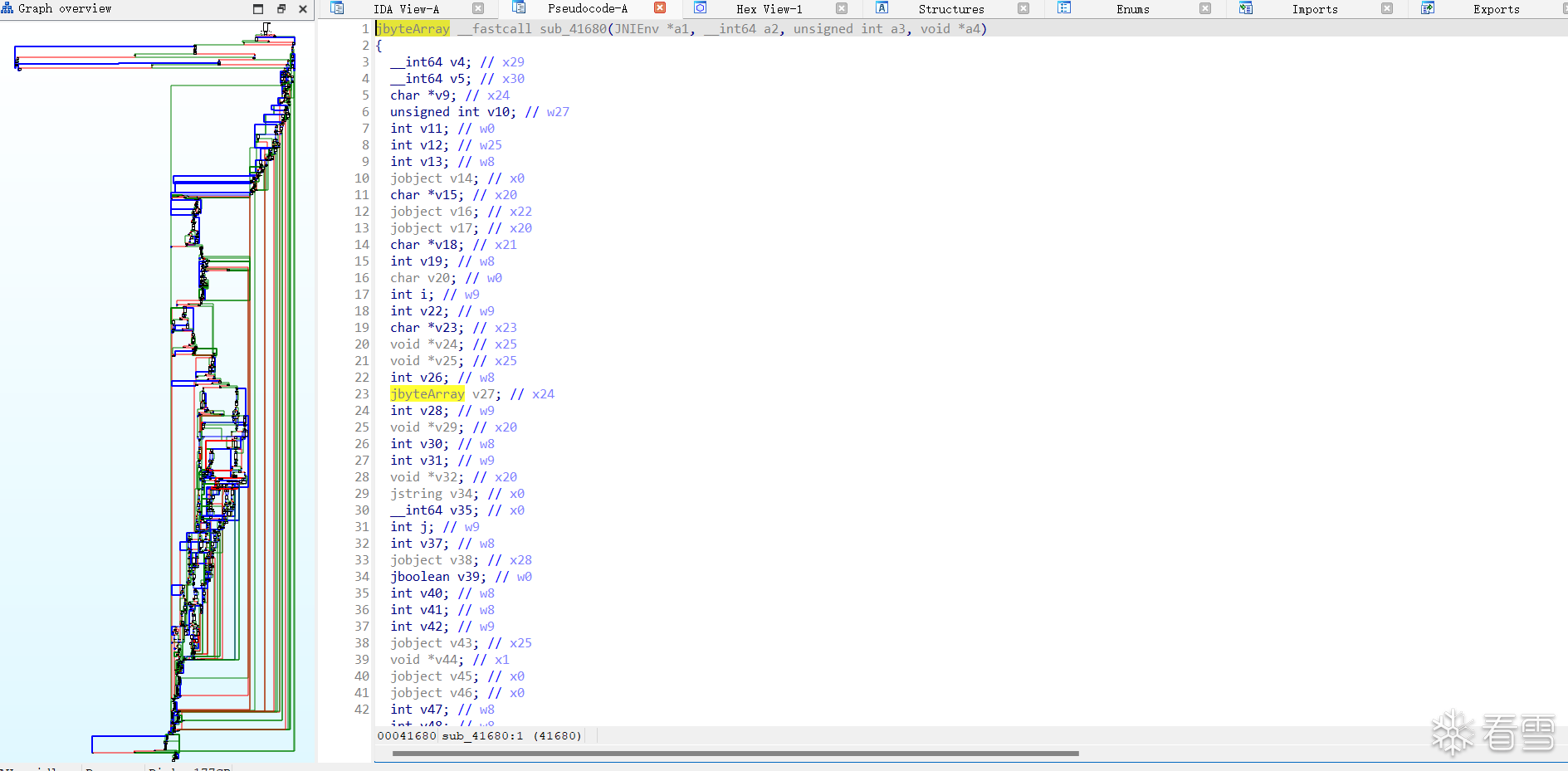This screenshot has width=1568, height=771.
Task: Show the Exports tab
Action: pos(1497,9)
